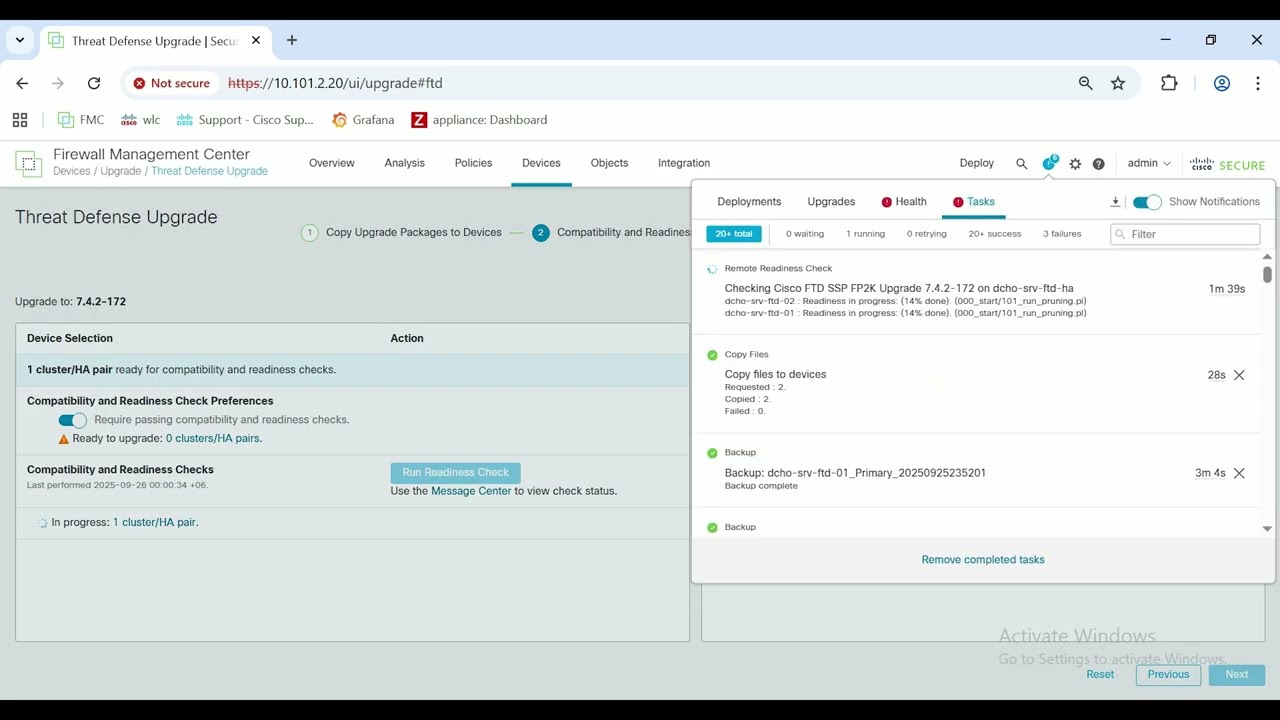The width and height of the screenshot is (1280, 720).
Task: Reload the page with refresh icon
Action: pos(94,83)
